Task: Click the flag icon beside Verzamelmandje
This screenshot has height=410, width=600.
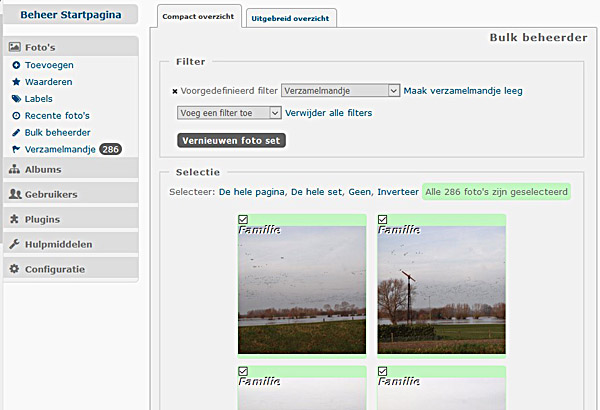Action: [x=16, y=149]
